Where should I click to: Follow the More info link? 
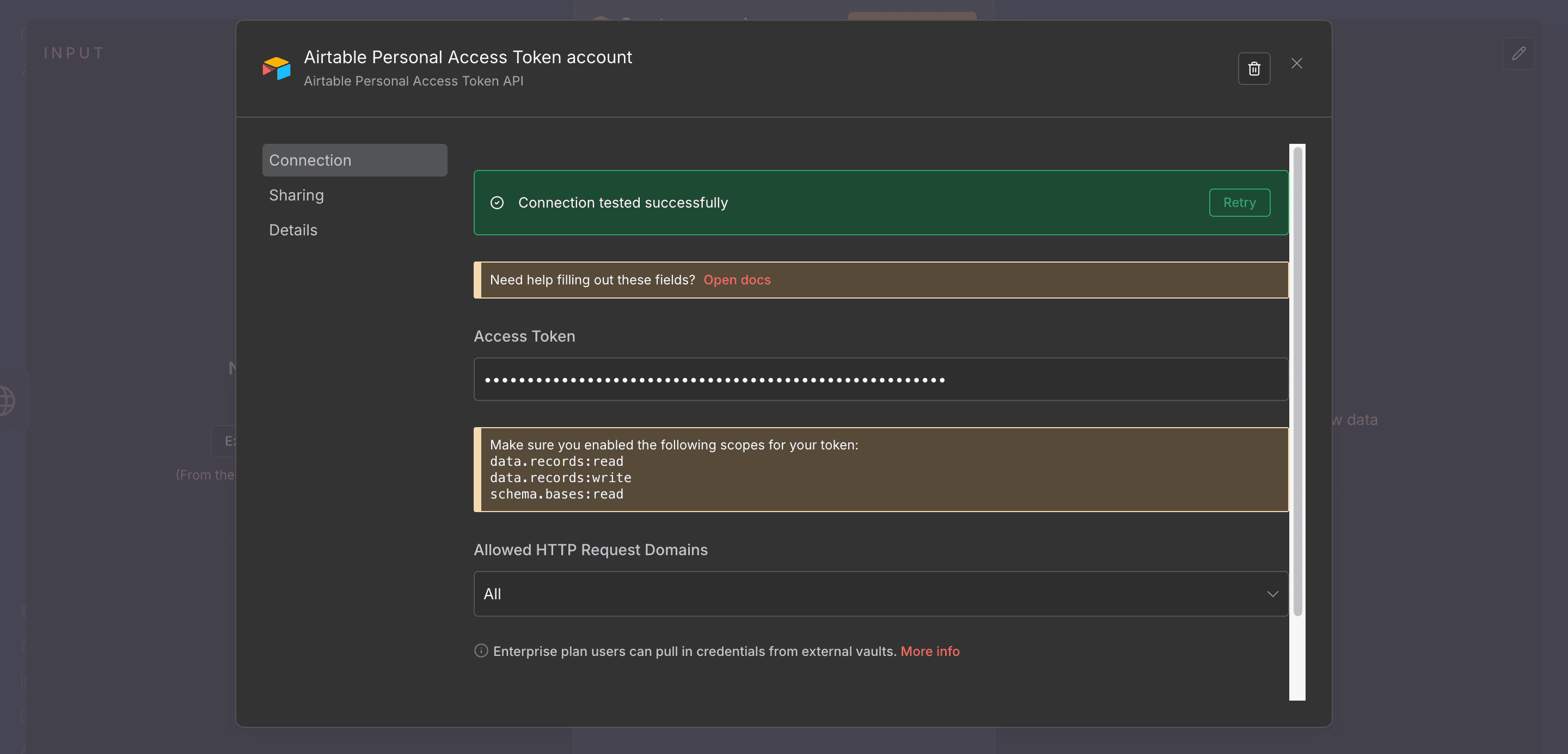point(929,651)
